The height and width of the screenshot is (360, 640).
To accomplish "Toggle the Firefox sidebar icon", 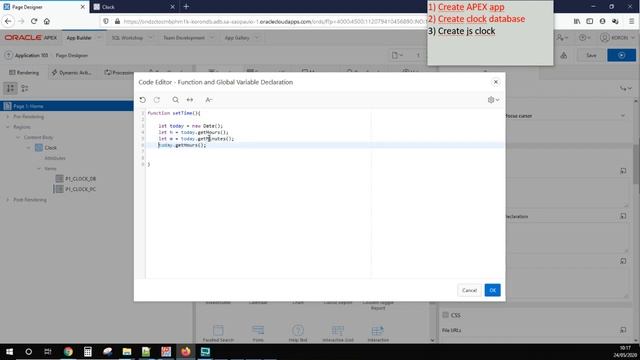I will (589, 21).
